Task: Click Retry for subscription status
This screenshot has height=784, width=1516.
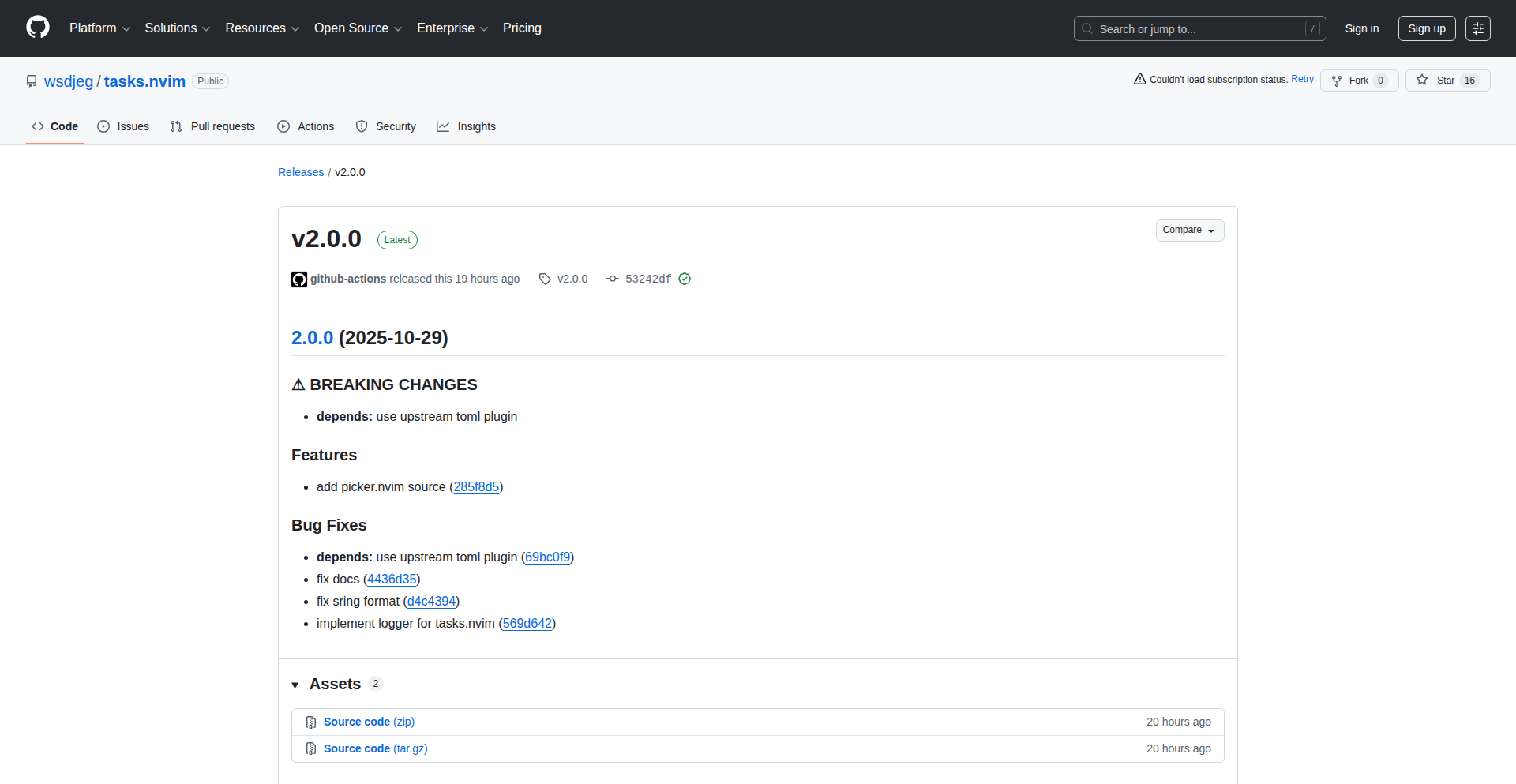Action: (1302, 79)
